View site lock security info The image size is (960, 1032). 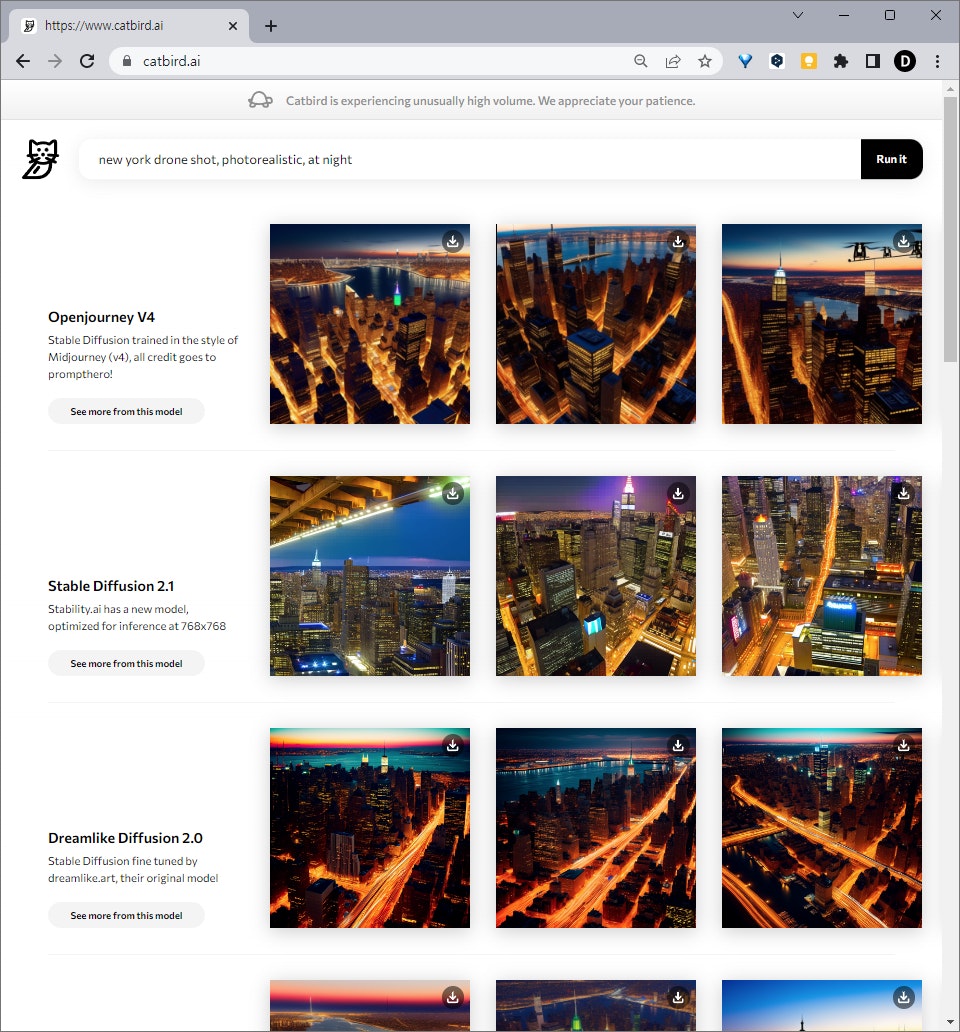click(x=127, y=61)
